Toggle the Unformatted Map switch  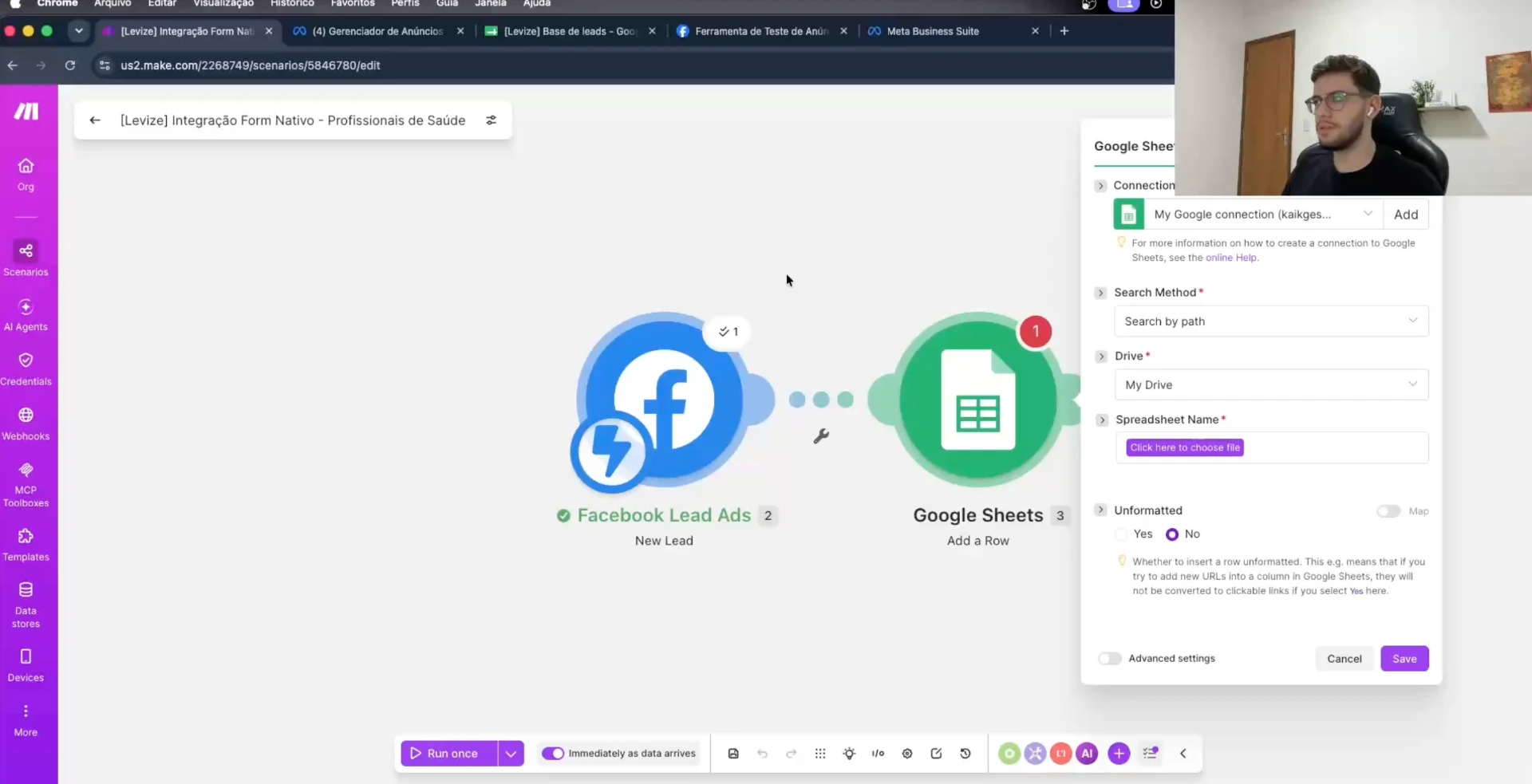pyautogui.click(x=1388, y=511)
